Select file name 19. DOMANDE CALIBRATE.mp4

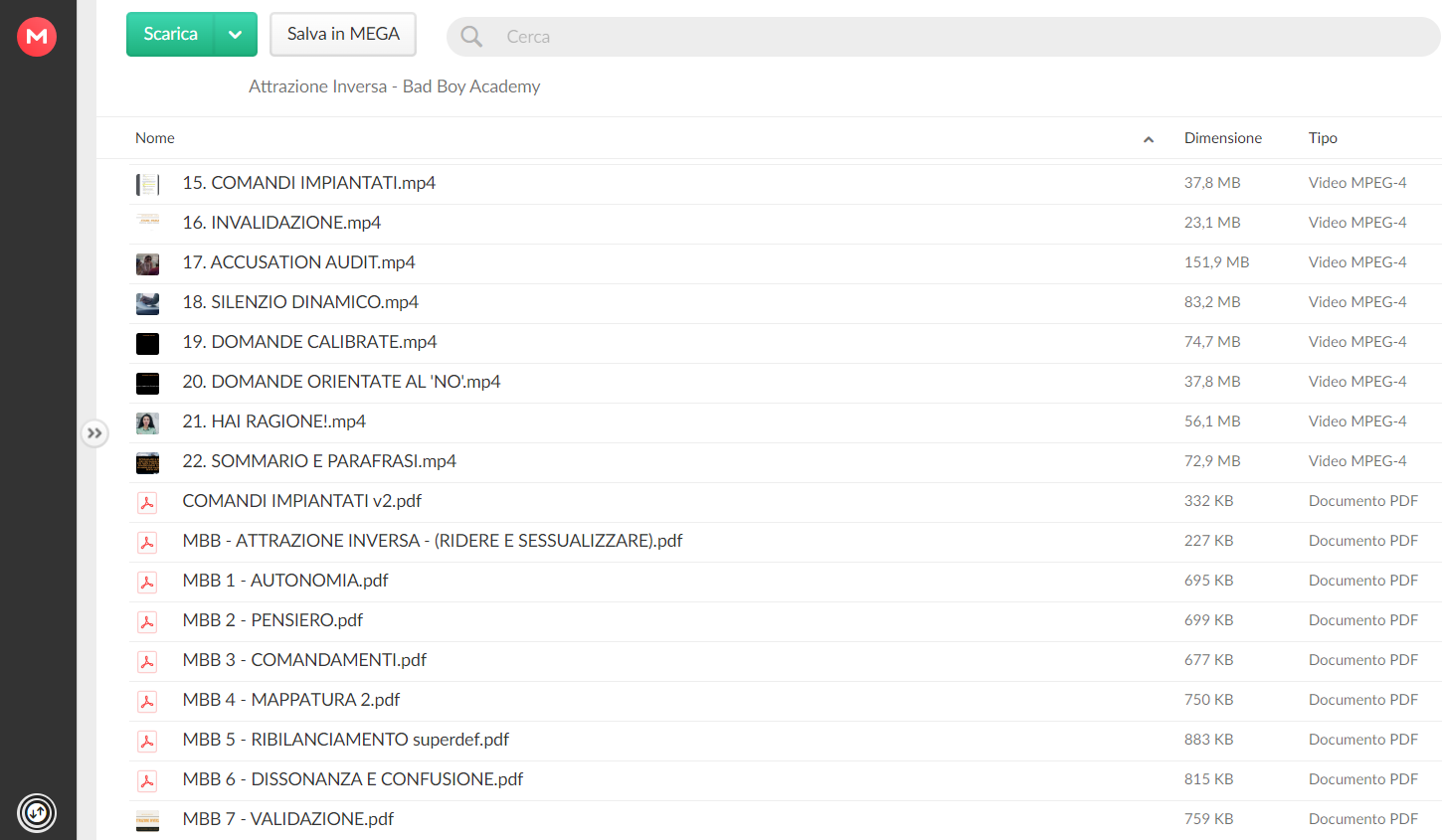(309, 342)
